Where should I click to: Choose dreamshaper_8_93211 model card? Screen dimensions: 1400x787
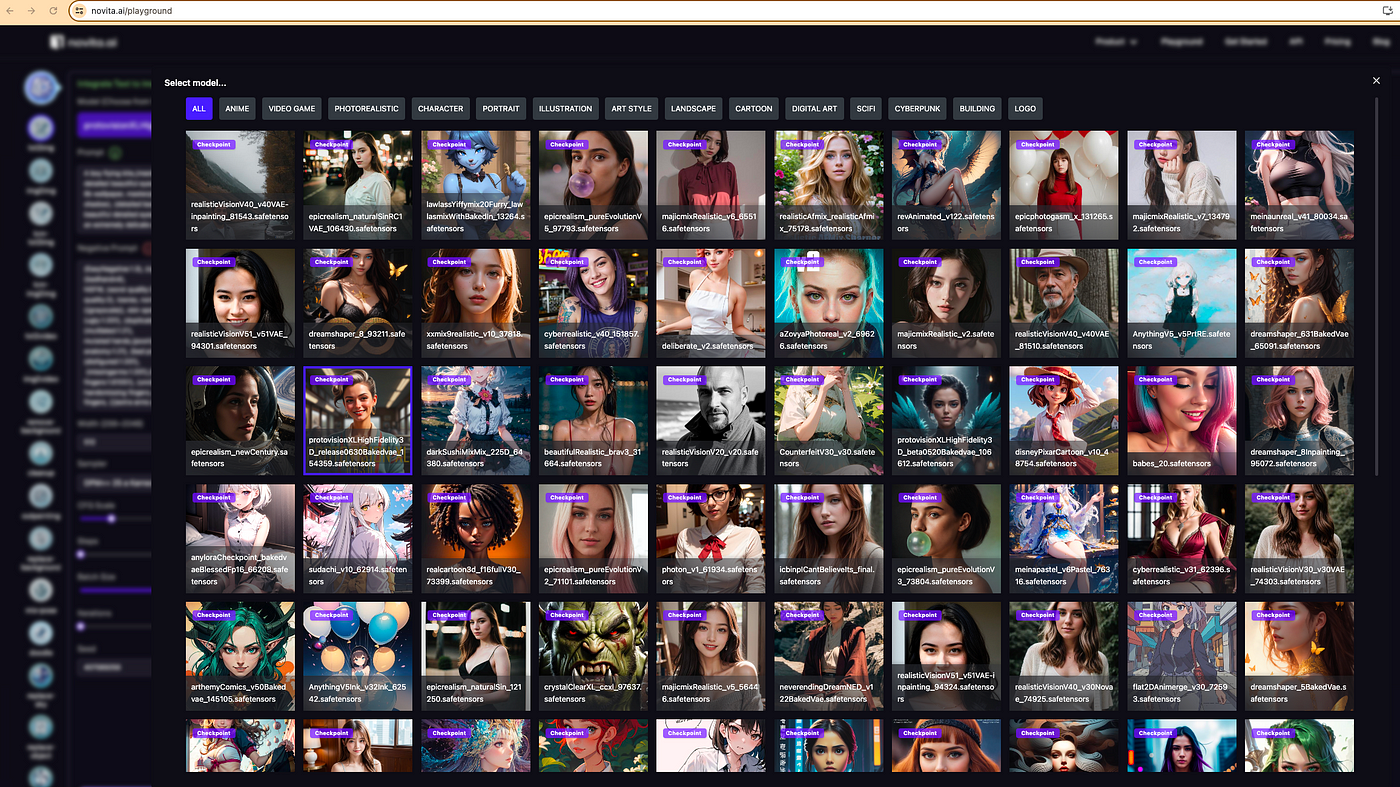[x=358, y=303]
